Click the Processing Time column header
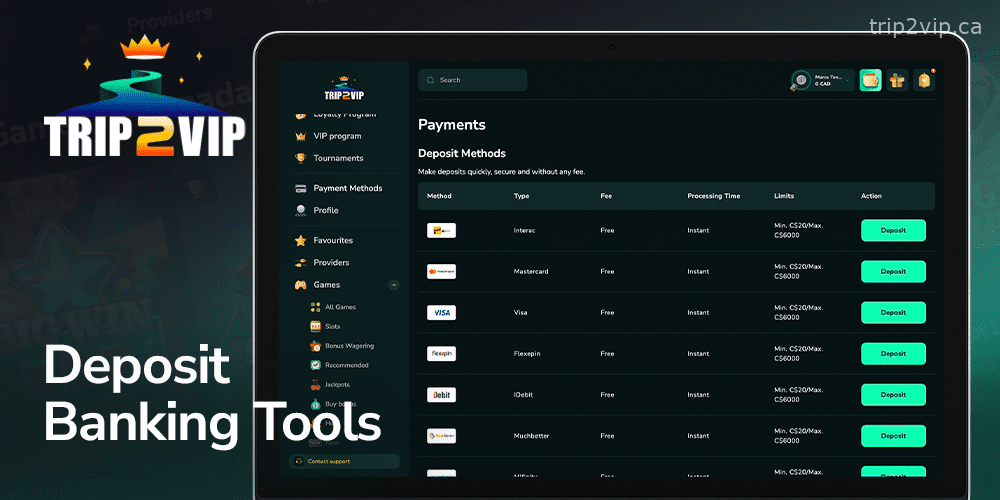Image resolution: width=1000 pixels, height=500 pixels. click(714, 196)
